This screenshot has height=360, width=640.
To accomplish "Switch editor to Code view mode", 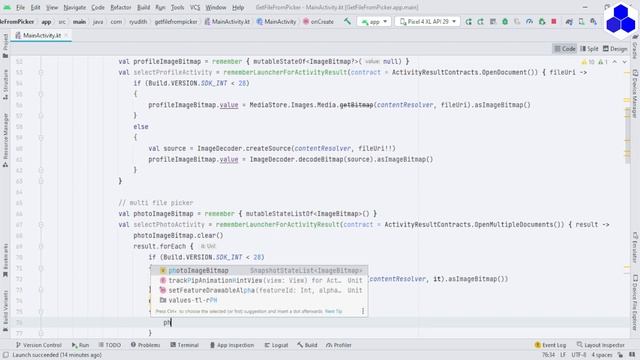I will pyautogui.click(x=565, y=49).
